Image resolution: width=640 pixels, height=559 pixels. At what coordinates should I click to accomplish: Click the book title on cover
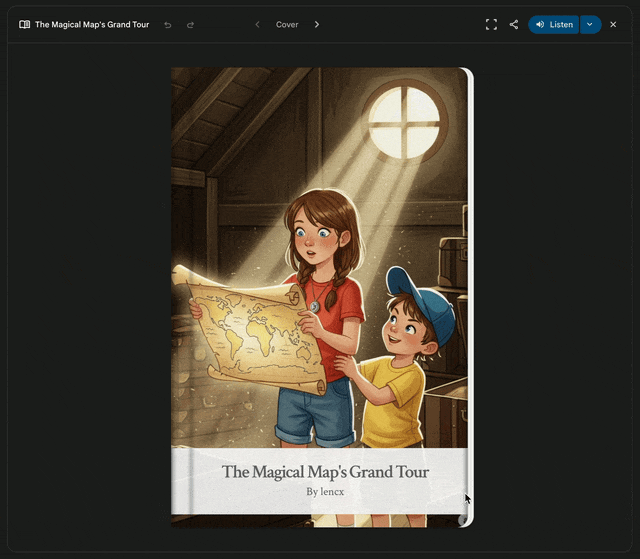[x=325, y=472]
